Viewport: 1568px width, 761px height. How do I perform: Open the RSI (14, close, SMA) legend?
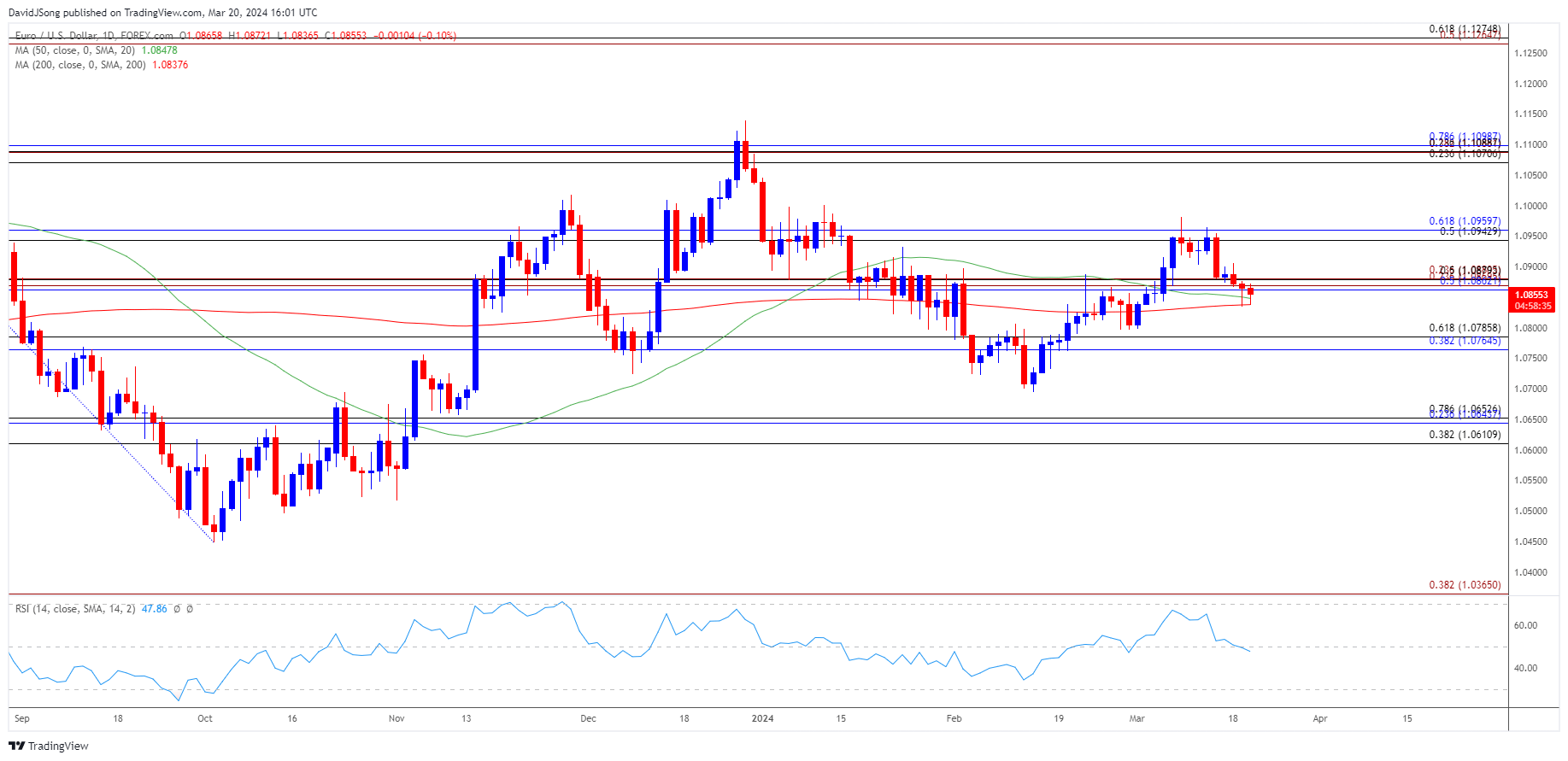[75, 609]
